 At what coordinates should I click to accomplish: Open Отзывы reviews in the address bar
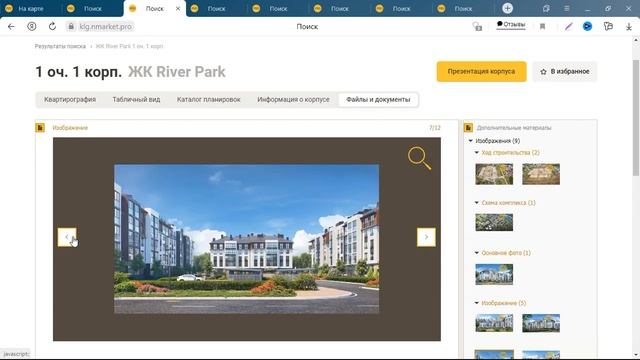pyautogui.click(x=511, y=24)
